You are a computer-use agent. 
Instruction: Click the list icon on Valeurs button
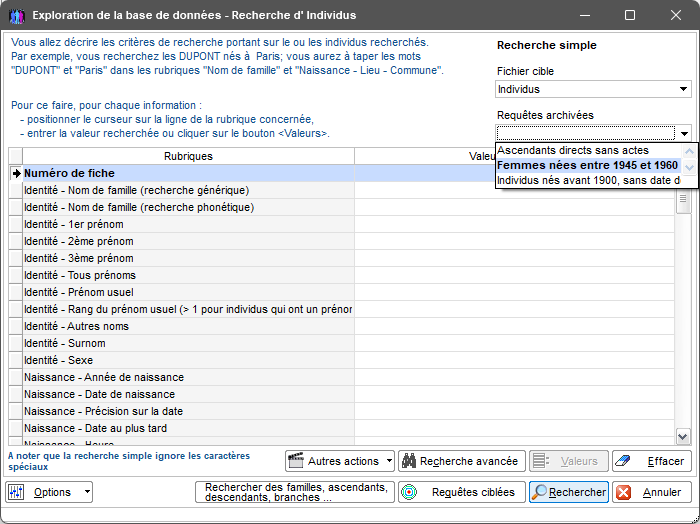(541, 461)
